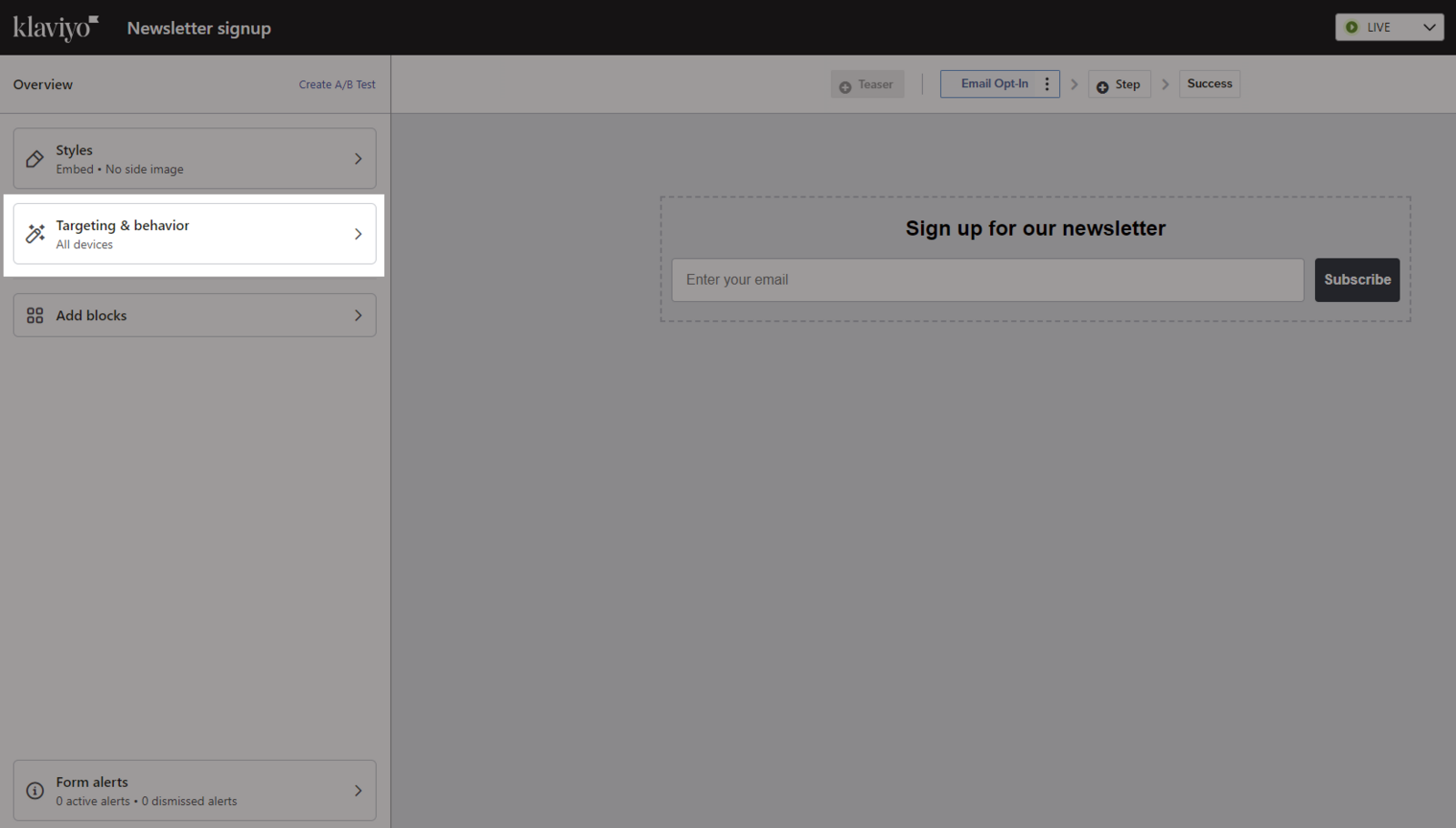
Task: Click '0 active alerts • 0 dismissed alerts' text
Action: pyautogui.click(x=147, y=802)
